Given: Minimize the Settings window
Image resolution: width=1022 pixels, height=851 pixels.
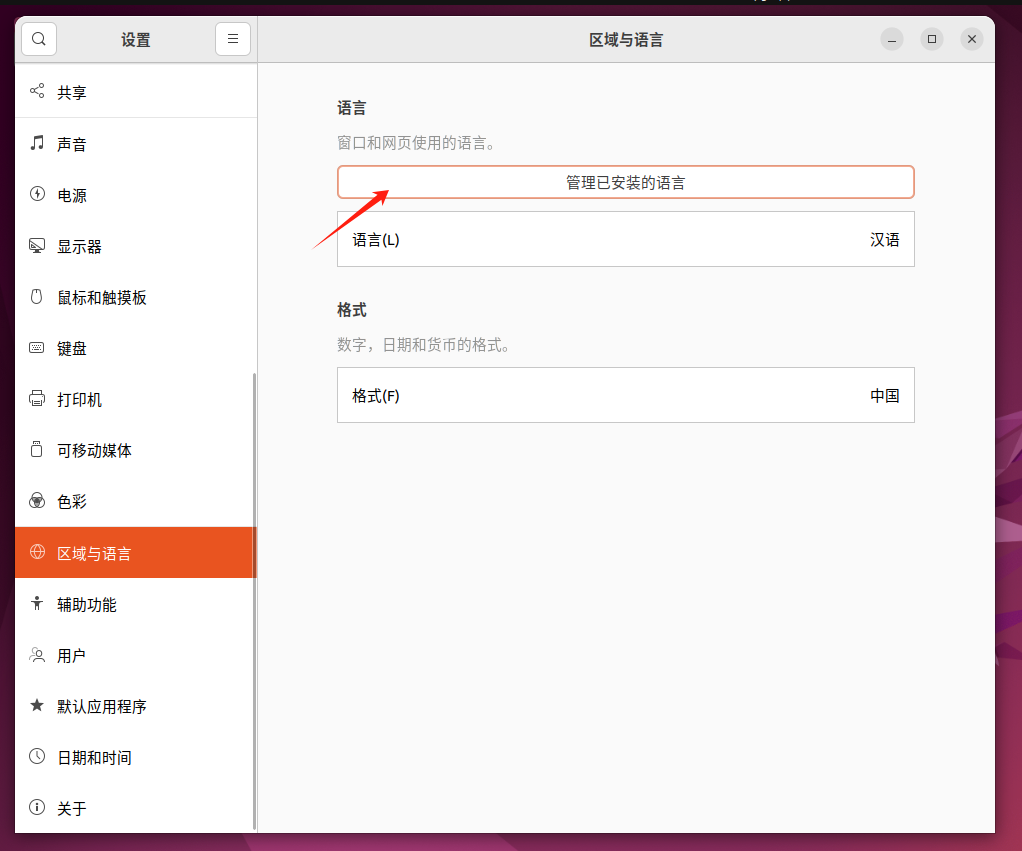Looking at the screenshot, I should pos(892,39).
